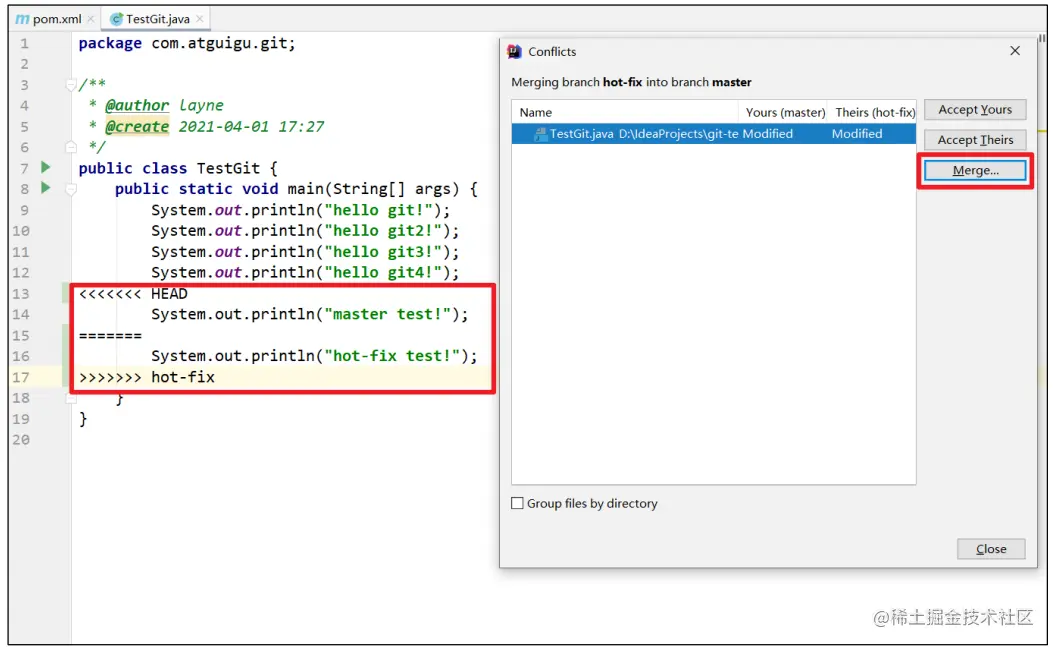This screenshot has height=647, width=1053.
Task: Click the >>>>>>> hot-fix marker line
Action: (x=146, y=377)
